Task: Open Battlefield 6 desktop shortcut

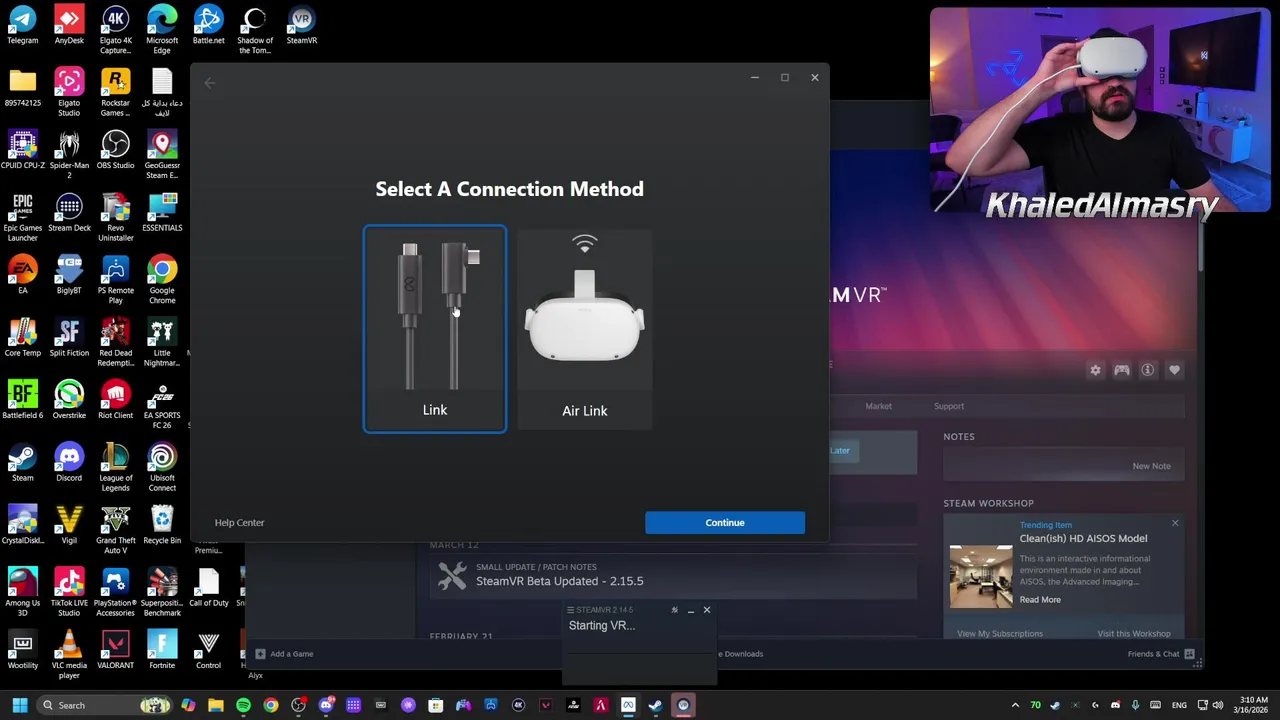Action: point(22,400)
